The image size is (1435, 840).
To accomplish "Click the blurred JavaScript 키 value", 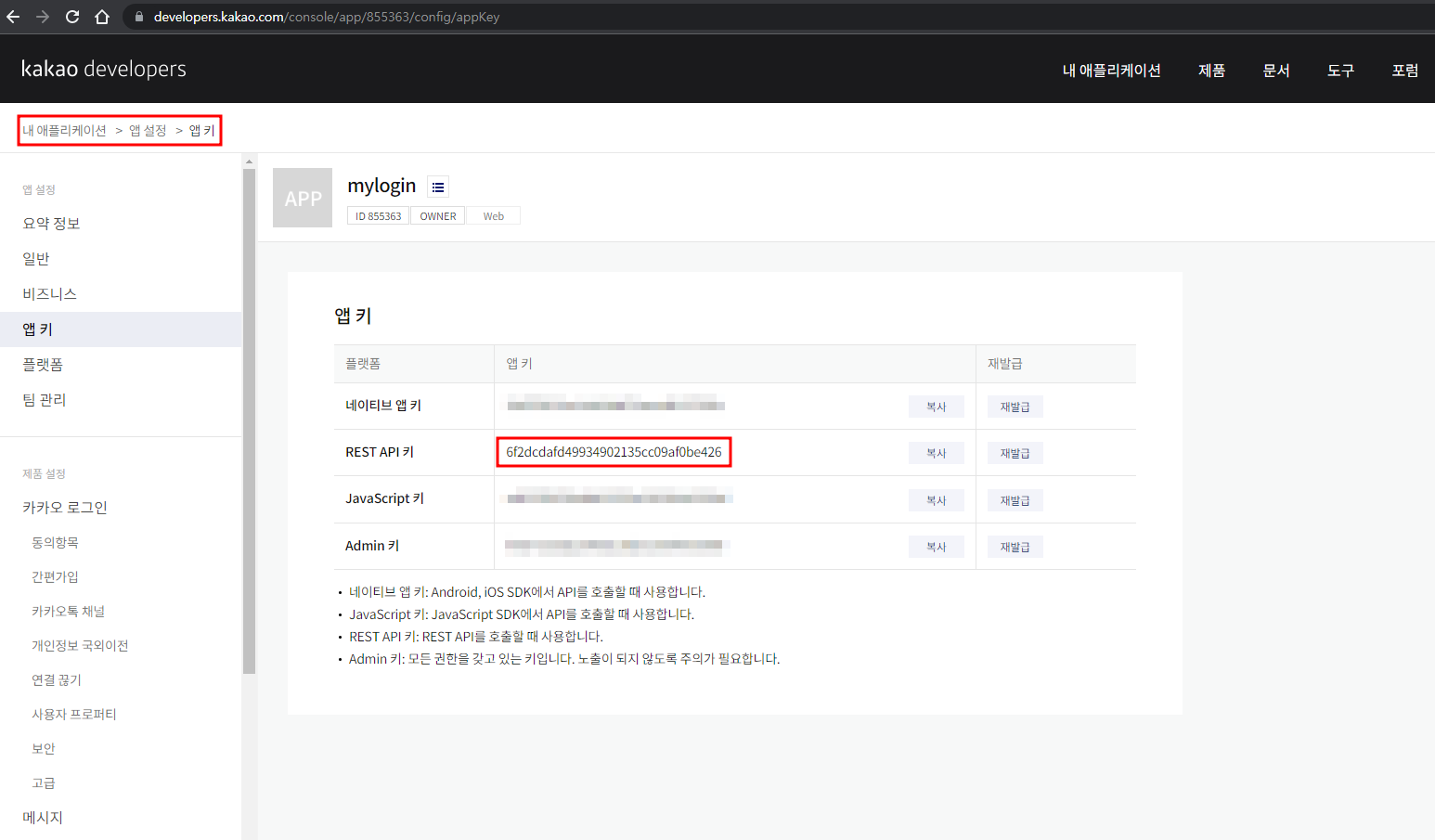I will tap(619, 498).
